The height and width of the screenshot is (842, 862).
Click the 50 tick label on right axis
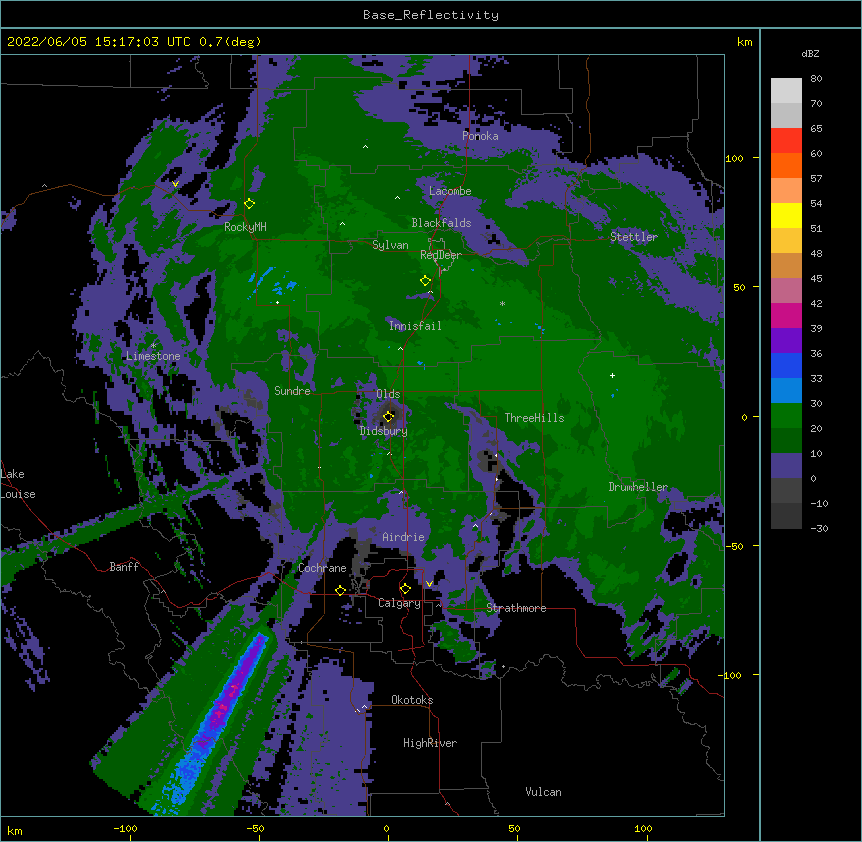[x=739, y=287]
